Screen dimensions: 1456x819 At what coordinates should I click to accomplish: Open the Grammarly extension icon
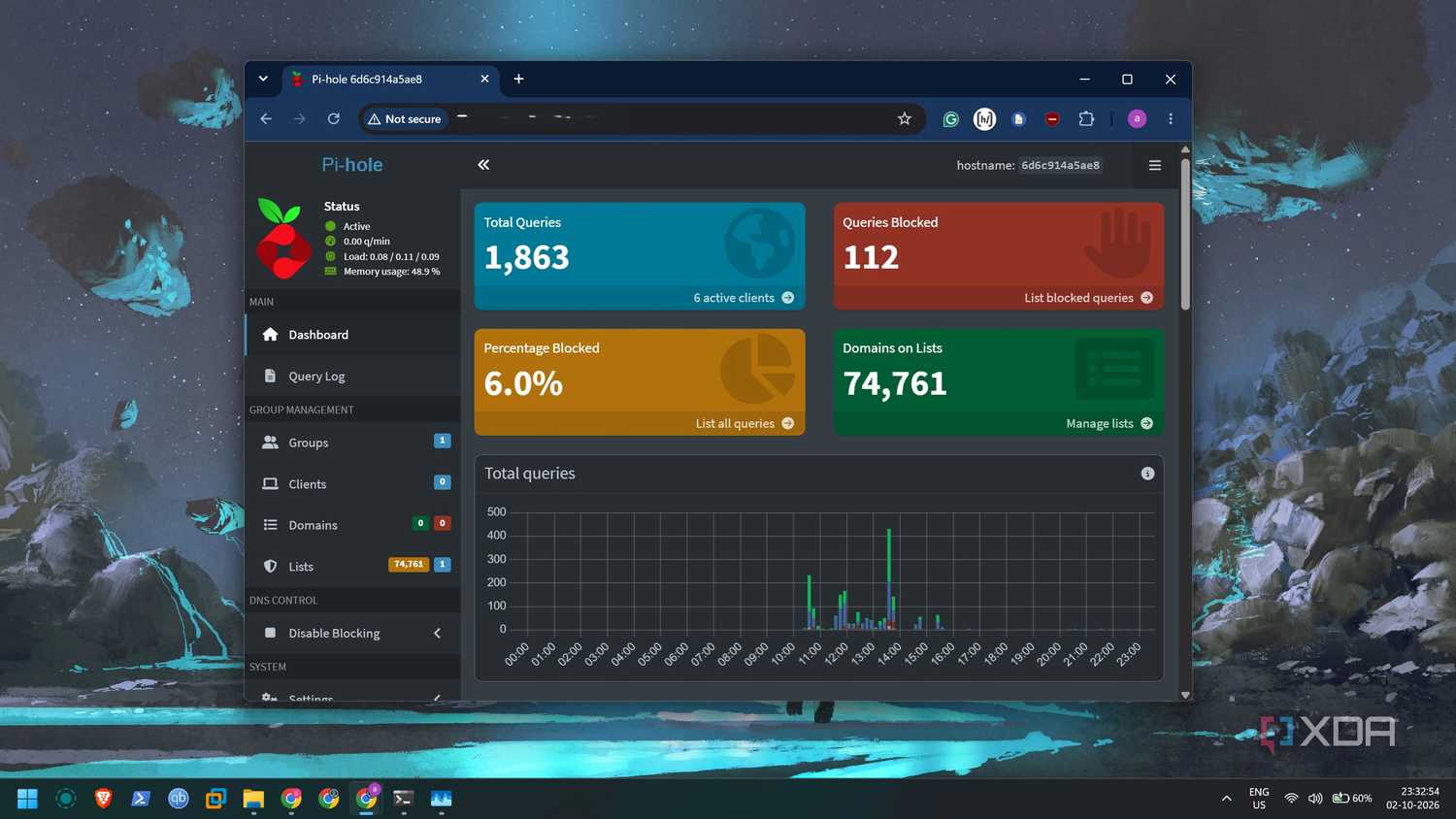point(951,118)
